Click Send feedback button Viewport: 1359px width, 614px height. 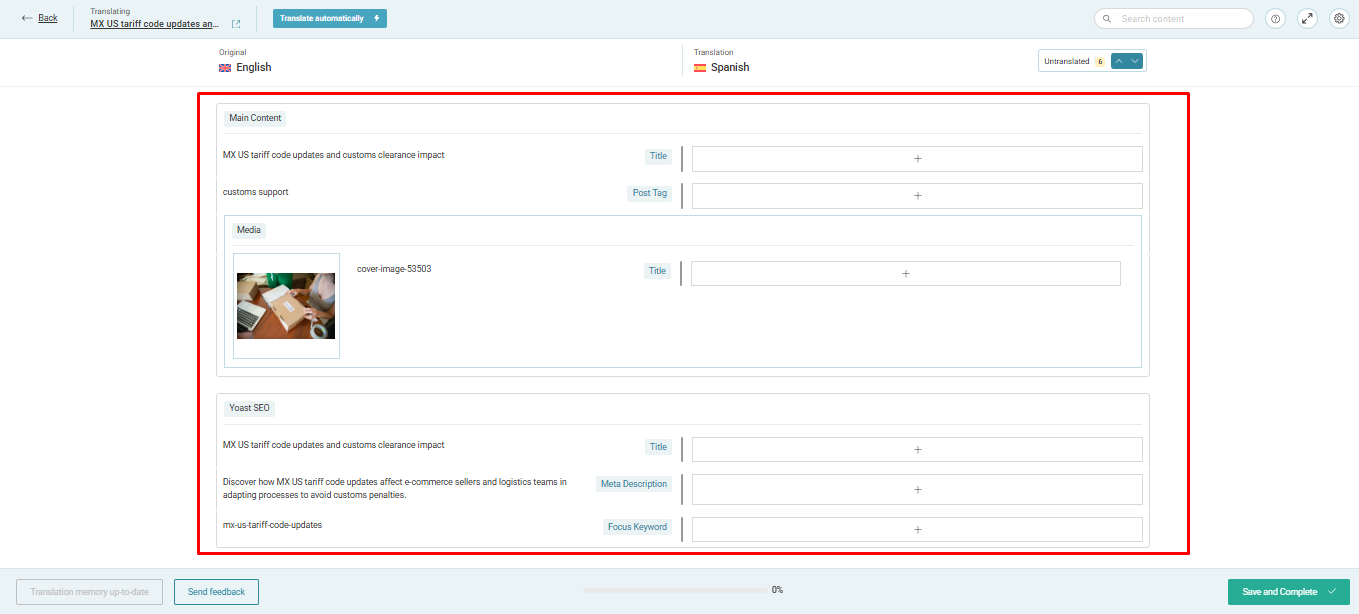[216, 592]
